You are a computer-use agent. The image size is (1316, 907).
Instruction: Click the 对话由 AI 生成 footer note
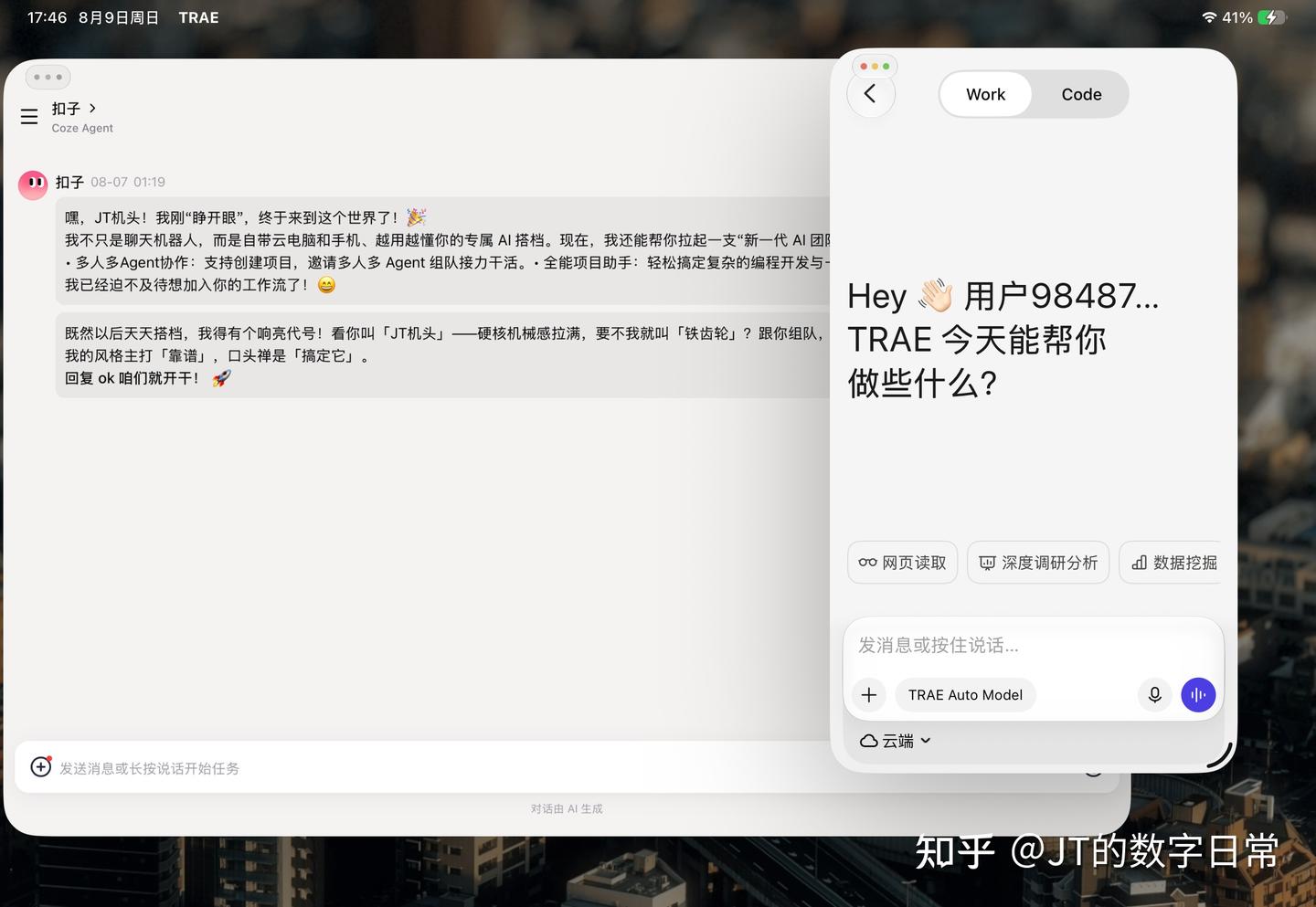[x=567, y=808]
